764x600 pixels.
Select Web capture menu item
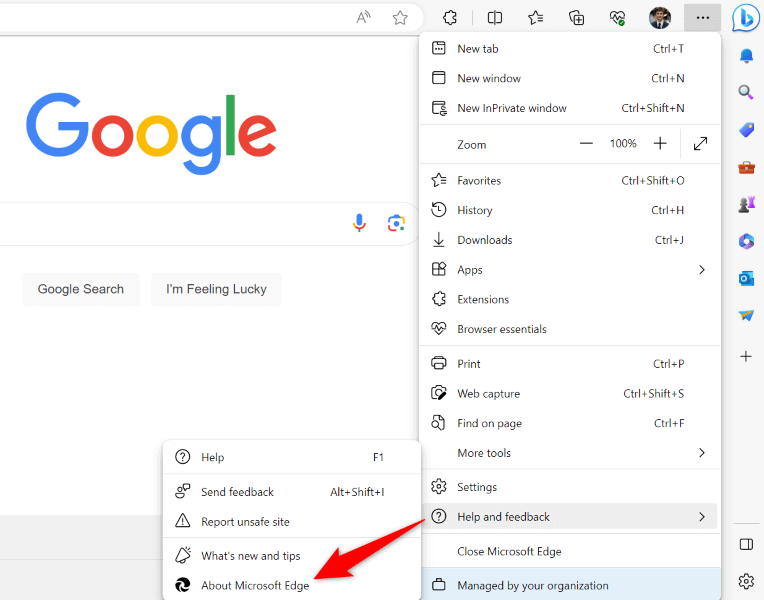click(x=570, y=394)
